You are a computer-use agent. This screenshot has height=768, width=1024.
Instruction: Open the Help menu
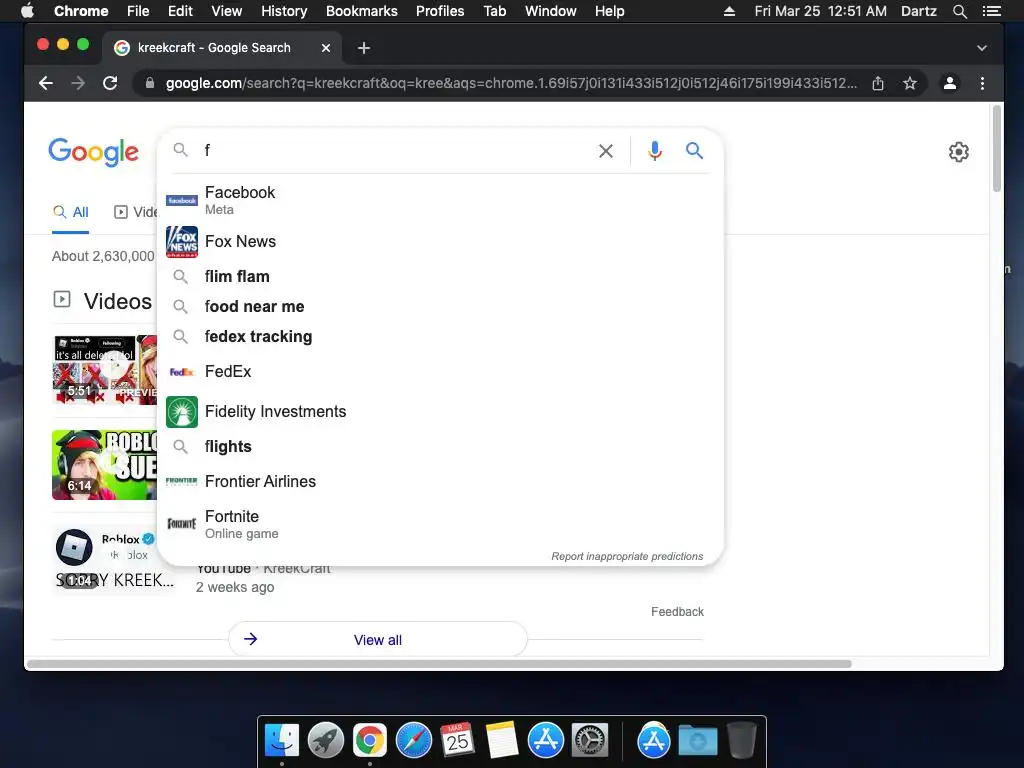[x=609, y=11]
